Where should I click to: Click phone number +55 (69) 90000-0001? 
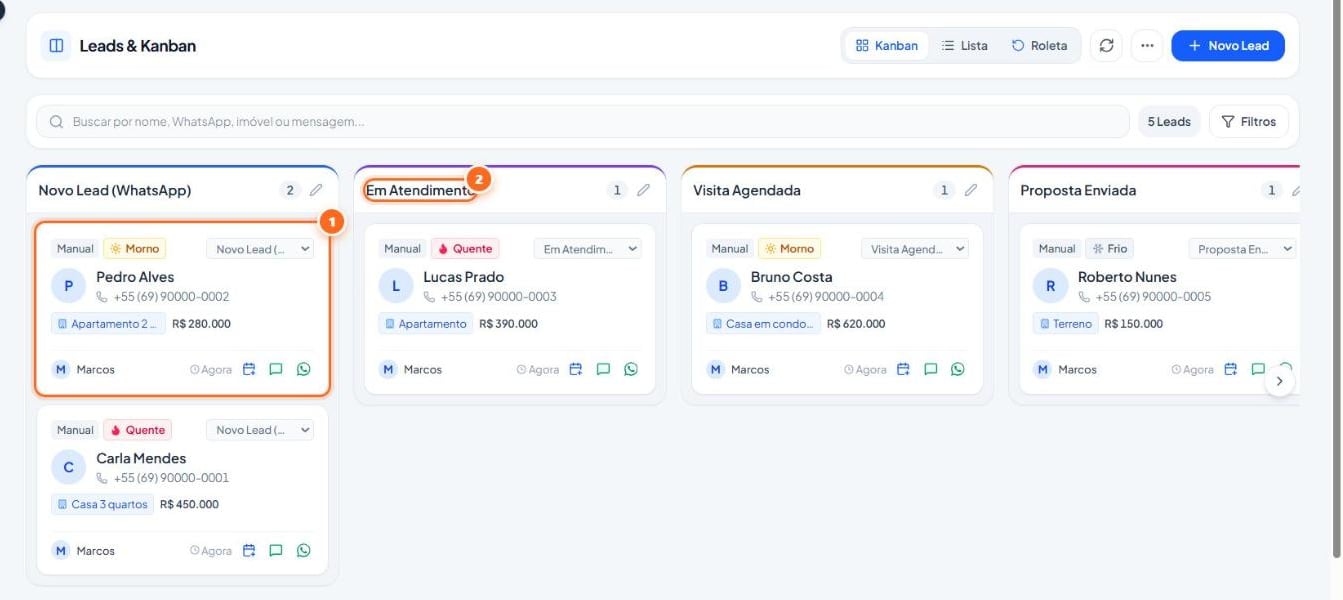click(171, 478)
